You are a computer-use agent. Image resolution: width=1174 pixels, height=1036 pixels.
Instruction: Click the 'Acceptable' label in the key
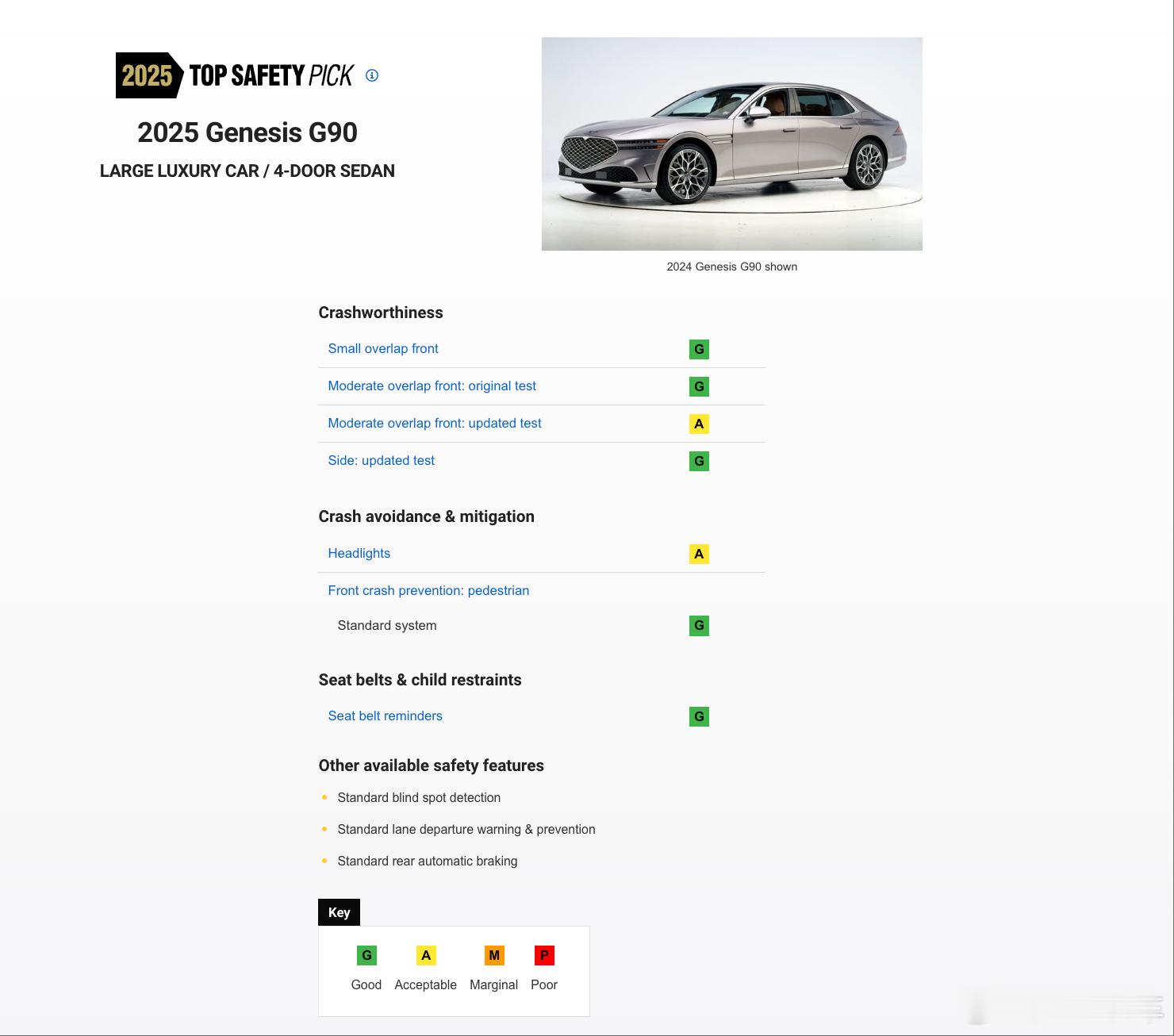(x=426, y=984)
